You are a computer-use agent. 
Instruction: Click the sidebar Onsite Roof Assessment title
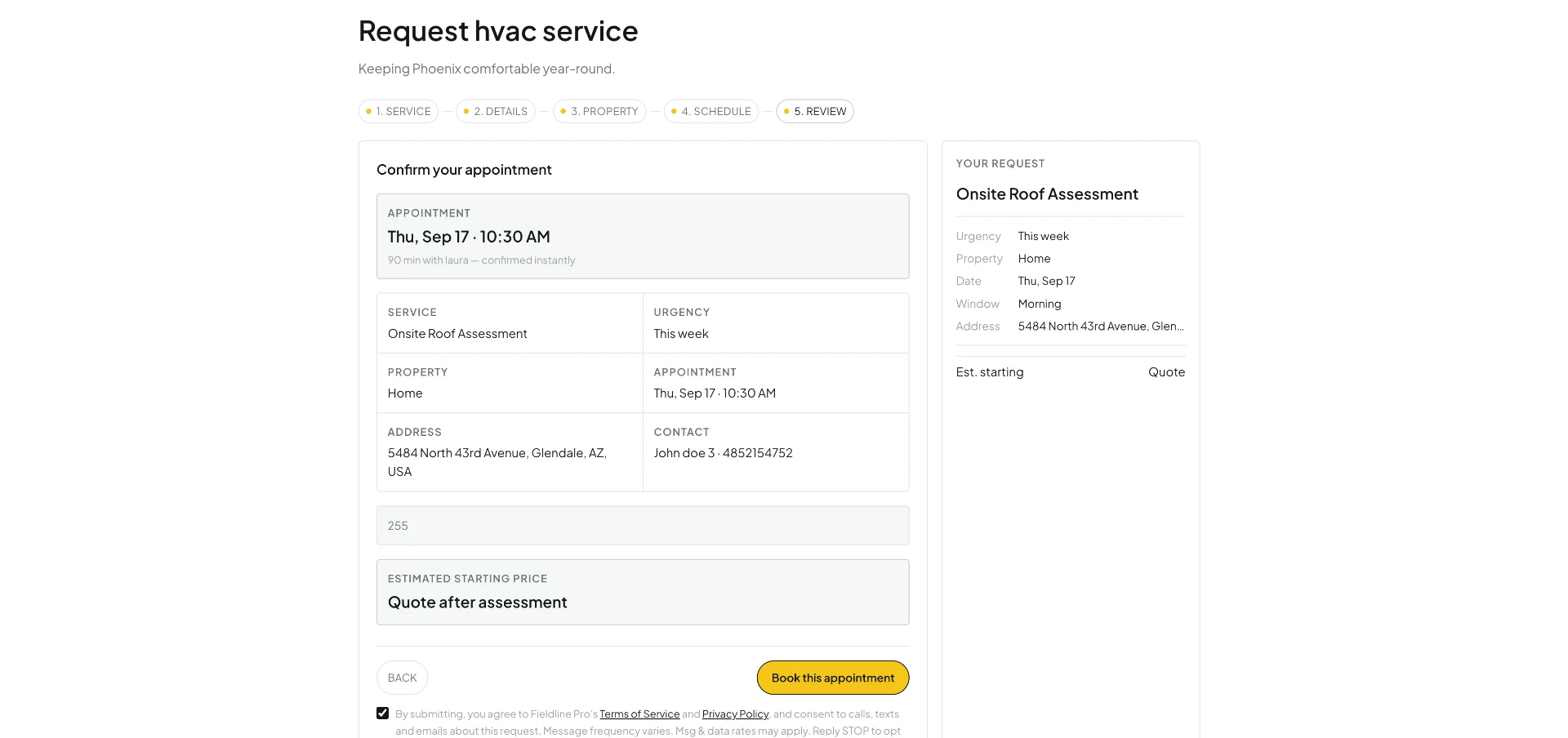(1047, 194)
